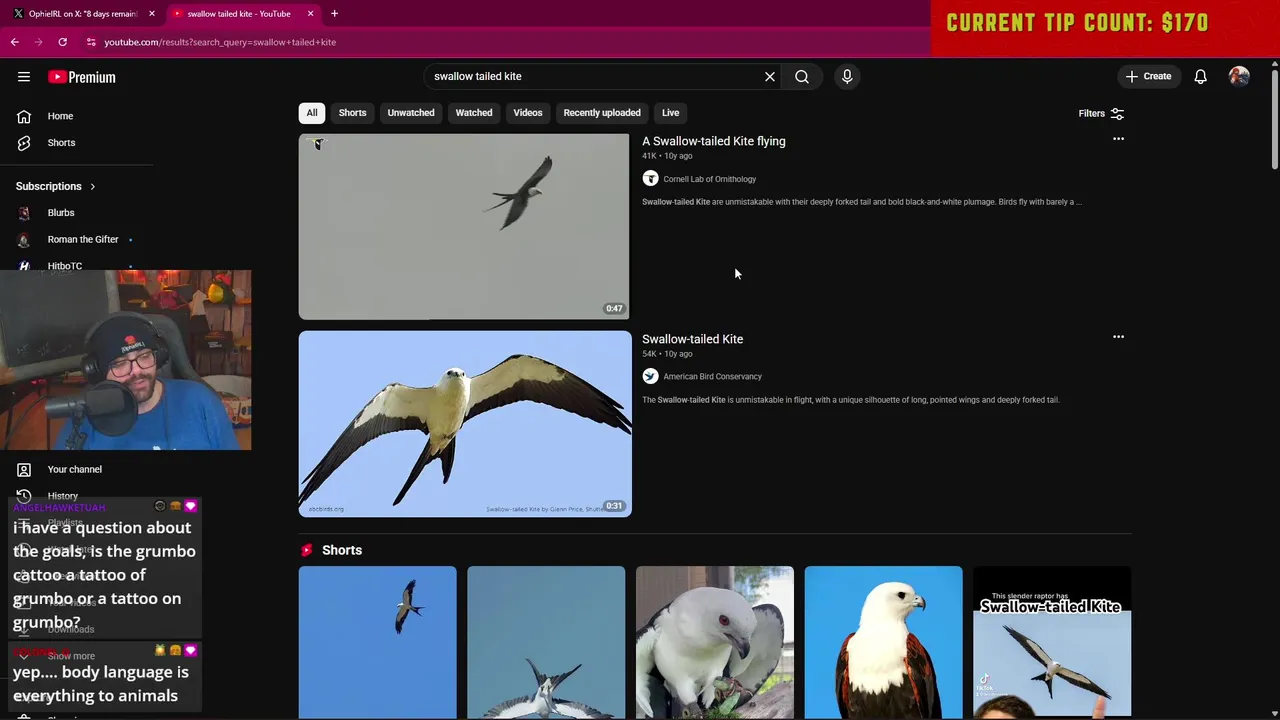Open the Short captioned Swallow-tailed Kite
This screenshot has width=1280, height=720.
pos(1052,642)
